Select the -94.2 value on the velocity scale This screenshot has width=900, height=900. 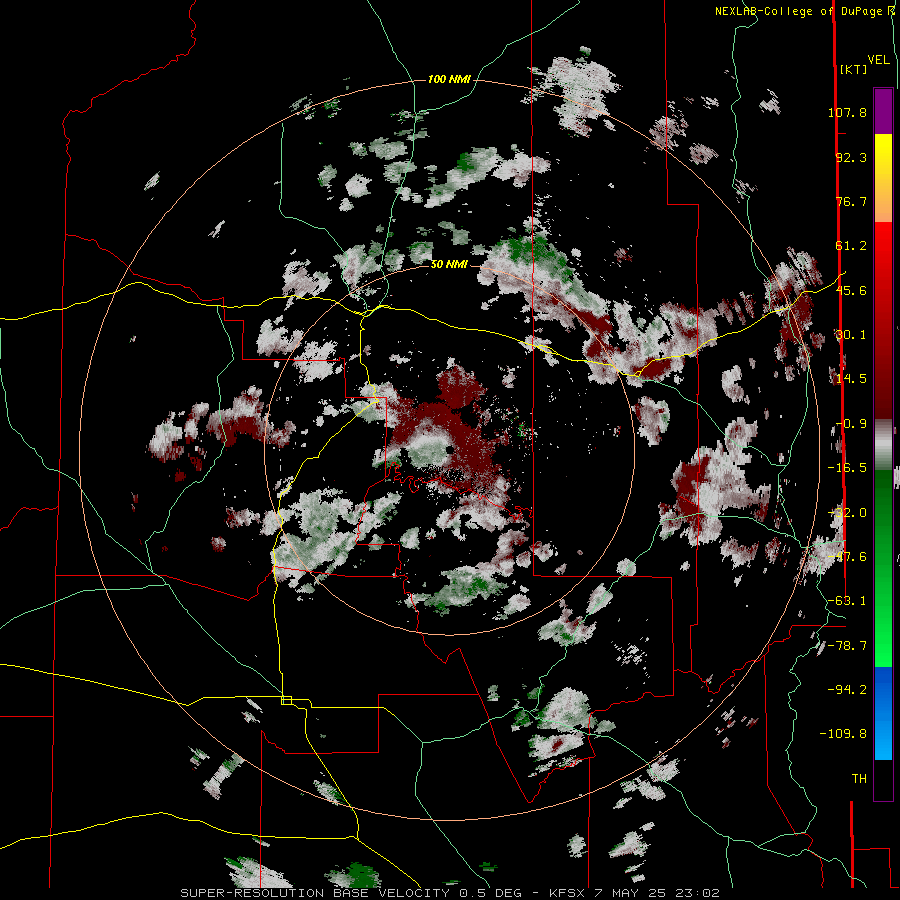click(847, 689)
